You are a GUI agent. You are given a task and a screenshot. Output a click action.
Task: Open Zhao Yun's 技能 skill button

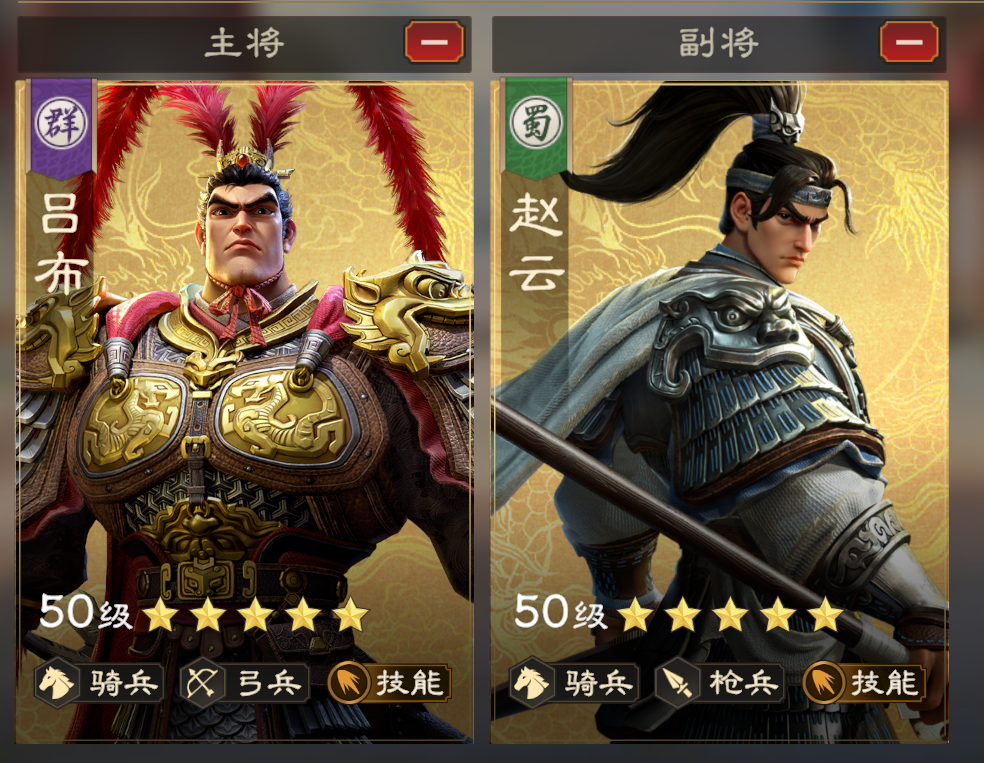(x=864, y=682)
